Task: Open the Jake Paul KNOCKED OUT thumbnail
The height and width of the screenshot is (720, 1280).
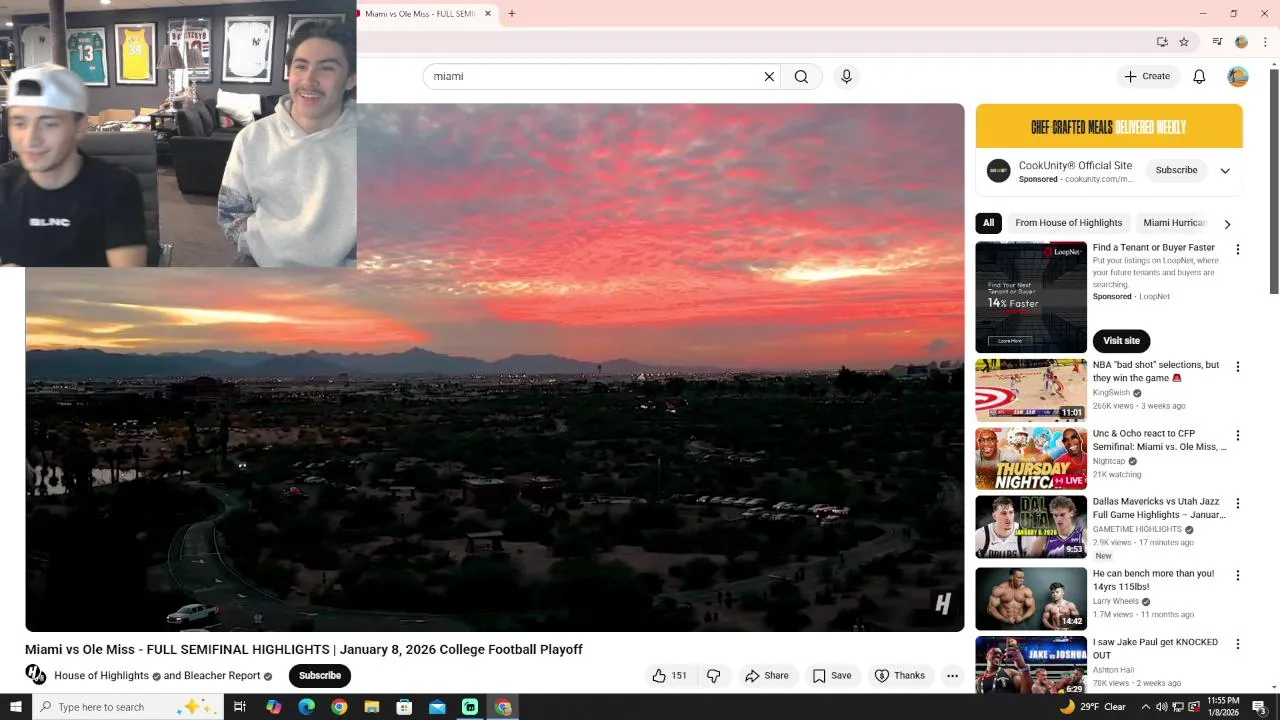Action: [1031, 665]
